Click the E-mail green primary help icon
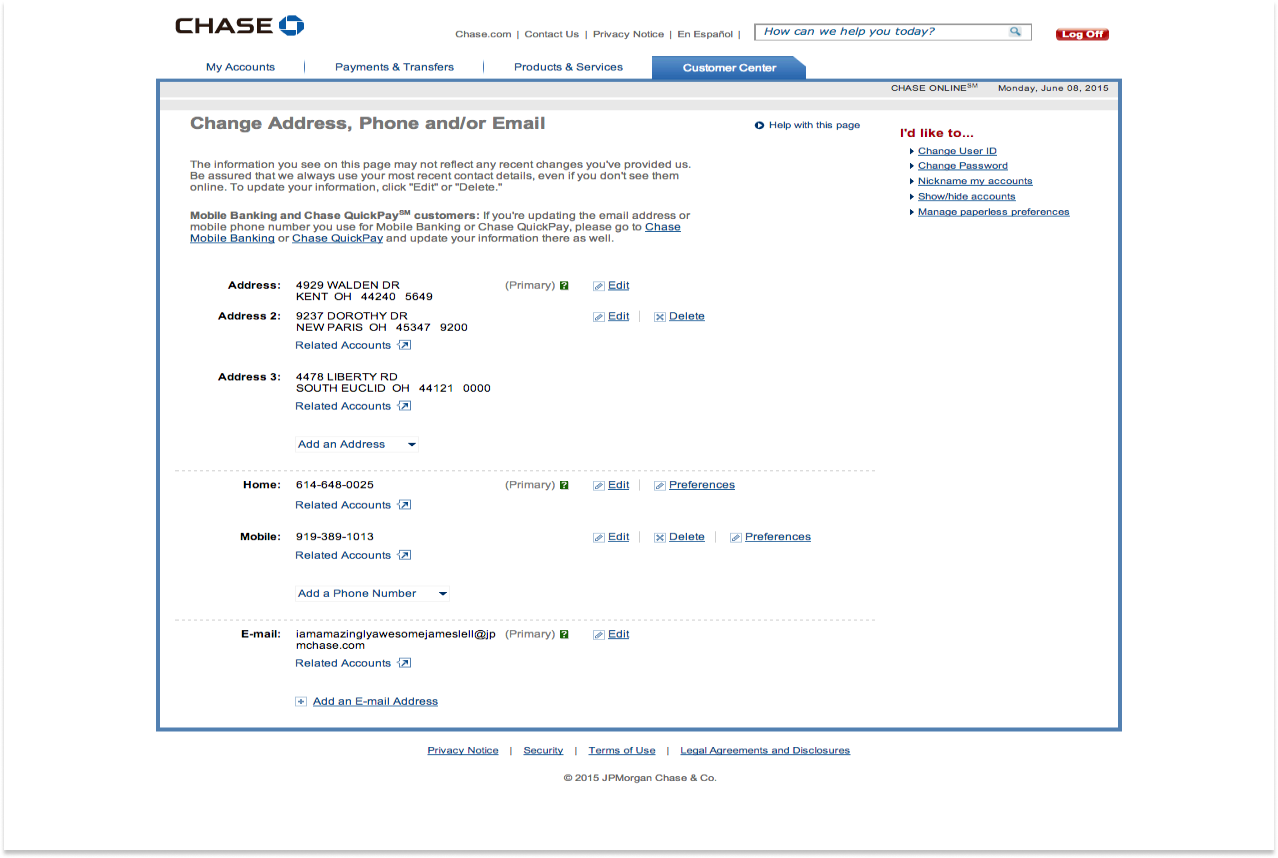The height and width of the screenshot is (858, 1278). coord(564,634)
